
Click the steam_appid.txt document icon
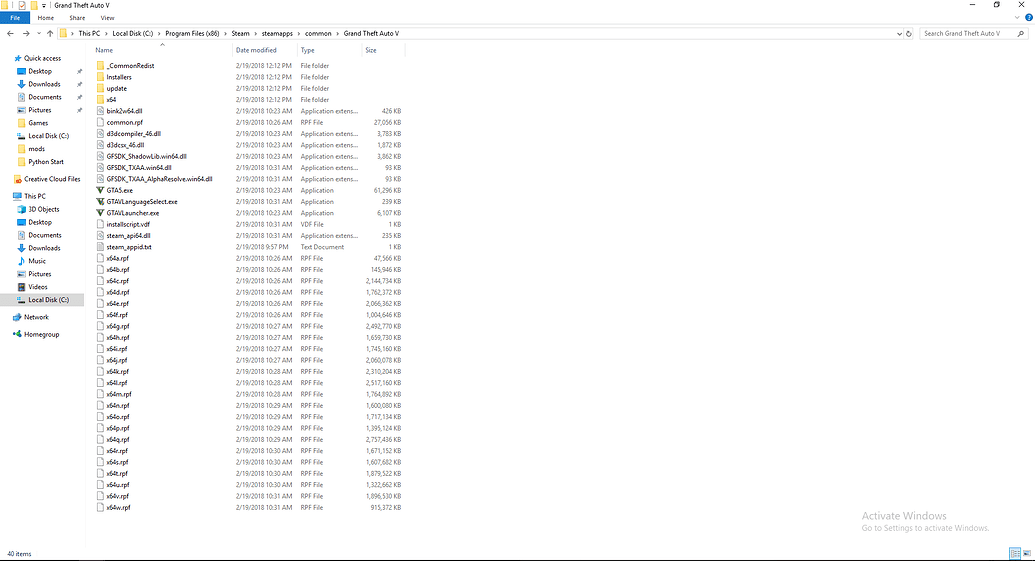pyautogui.click(x=100, y=247)
